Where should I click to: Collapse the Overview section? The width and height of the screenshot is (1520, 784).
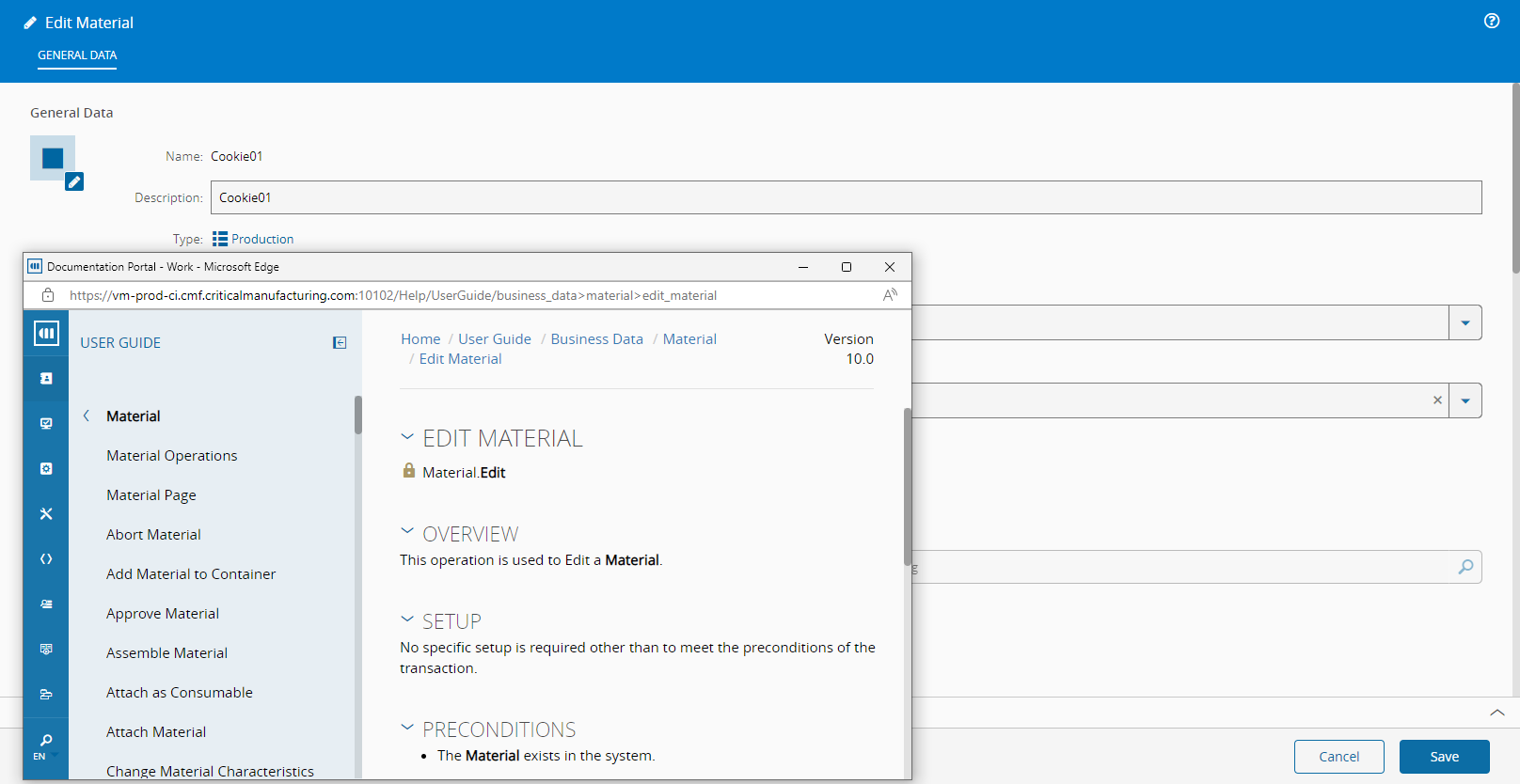[407, 532]
